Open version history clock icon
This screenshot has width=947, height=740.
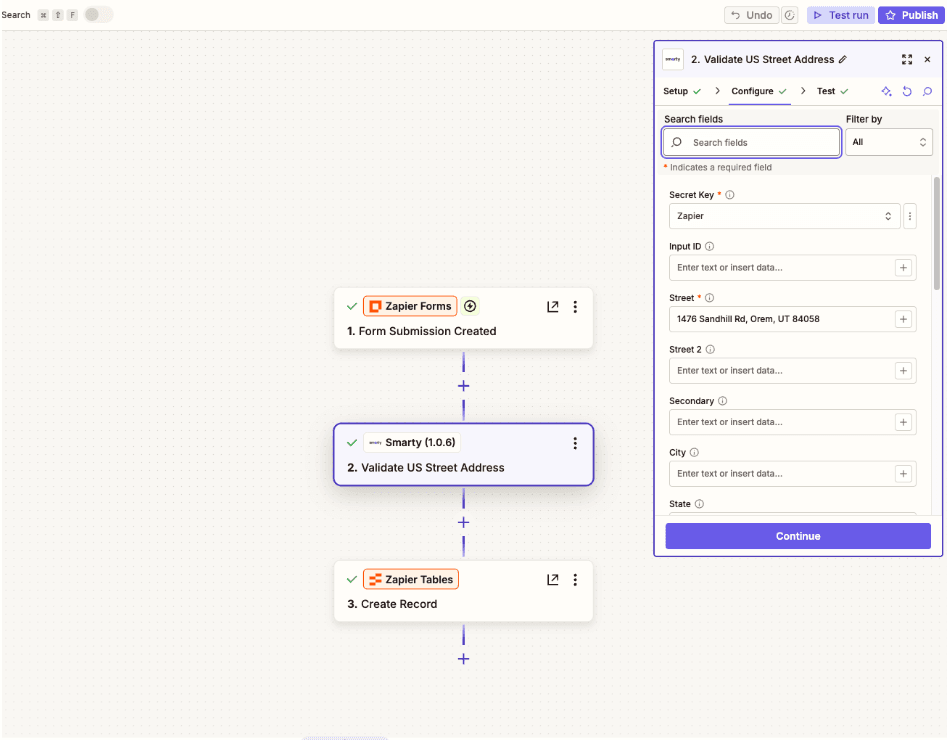(789, 15)
